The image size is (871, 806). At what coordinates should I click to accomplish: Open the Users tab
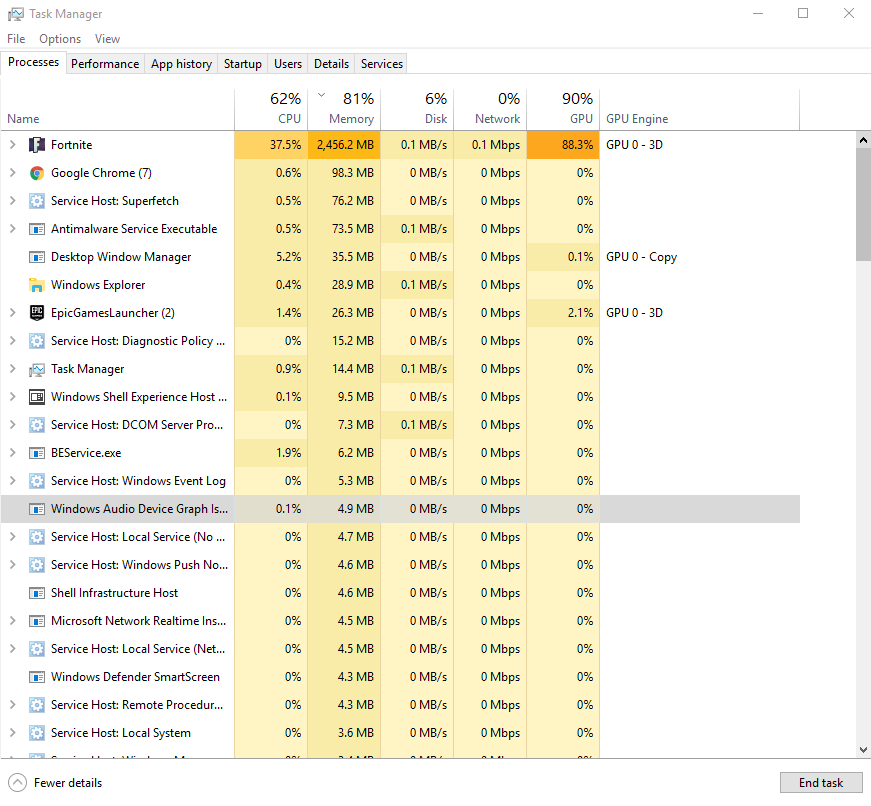pyautogui.click(x=288, y=64)
